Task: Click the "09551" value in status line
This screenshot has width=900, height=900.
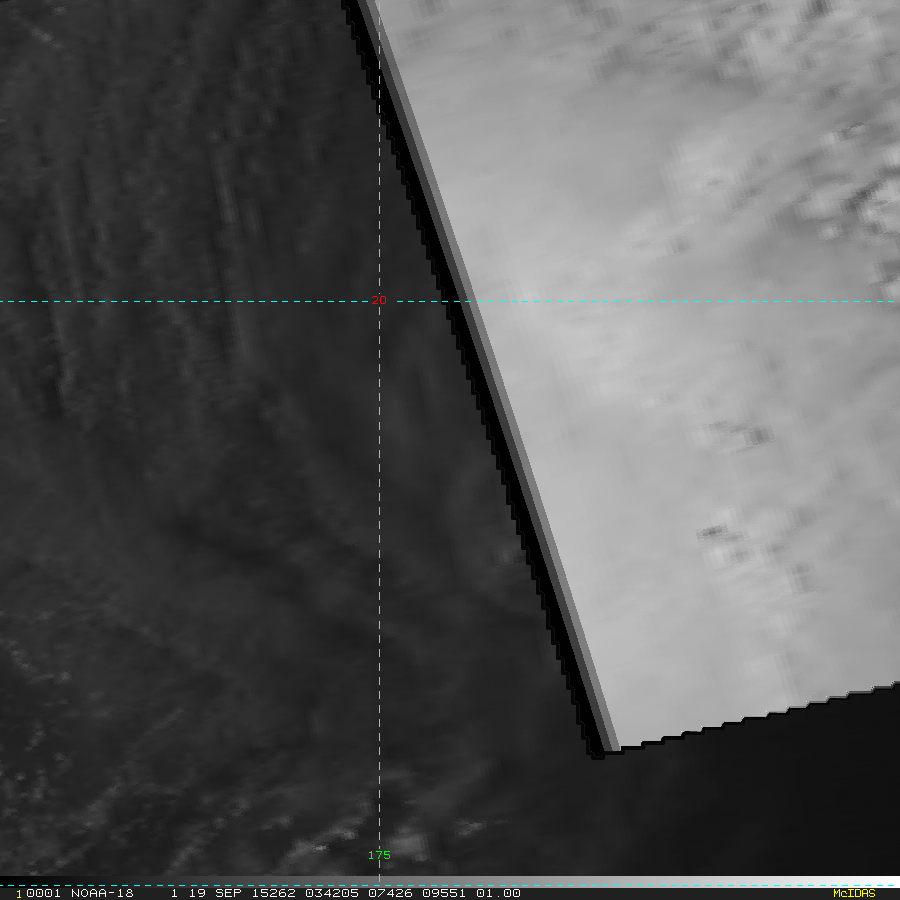Action: 444,893
